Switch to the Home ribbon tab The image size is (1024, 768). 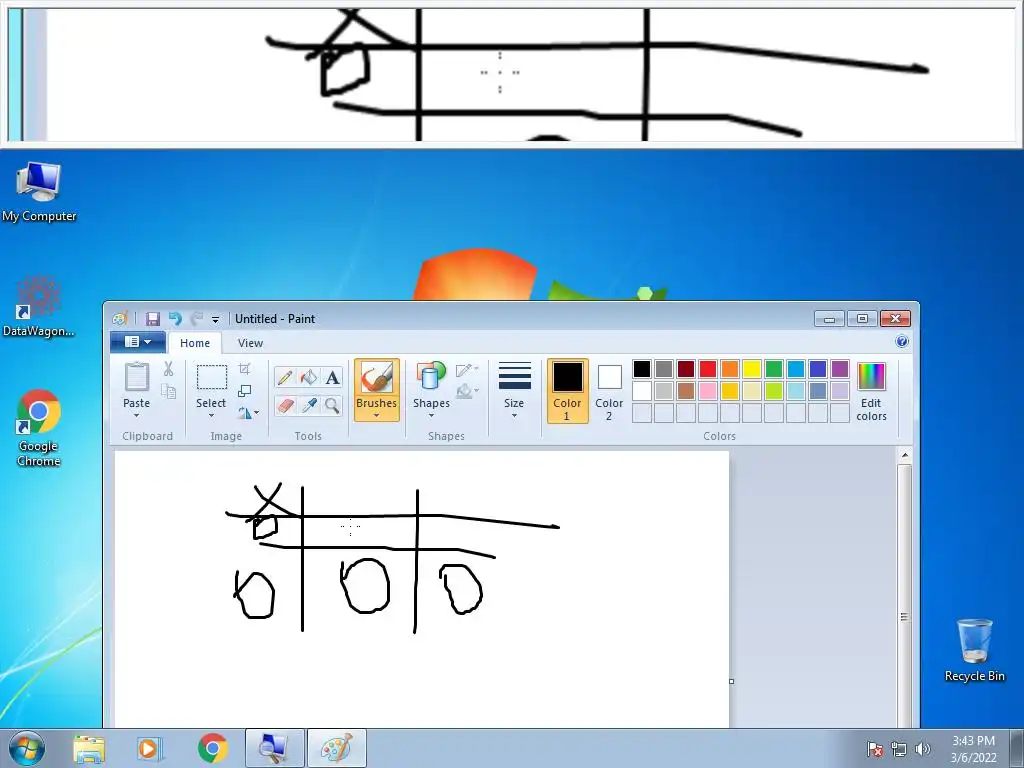point(195,343)
